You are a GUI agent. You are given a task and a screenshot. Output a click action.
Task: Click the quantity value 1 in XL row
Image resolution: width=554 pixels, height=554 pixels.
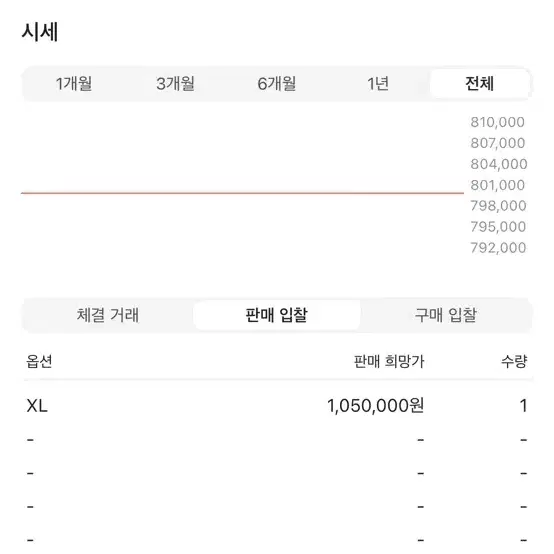(x=524, y=406)
